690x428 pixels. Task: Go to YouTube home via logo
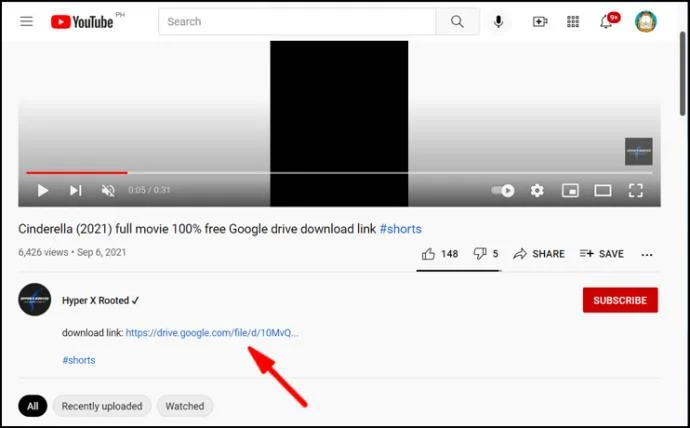pyautogui.click(x=82, y=22)
